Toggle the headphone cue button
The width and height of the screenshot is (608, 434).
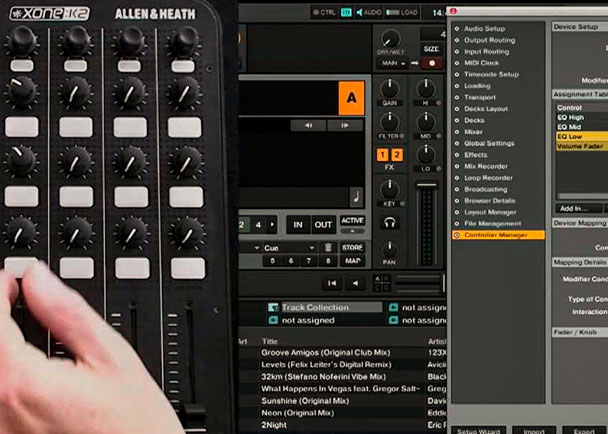pyautogui.click(x=389, y=223)
